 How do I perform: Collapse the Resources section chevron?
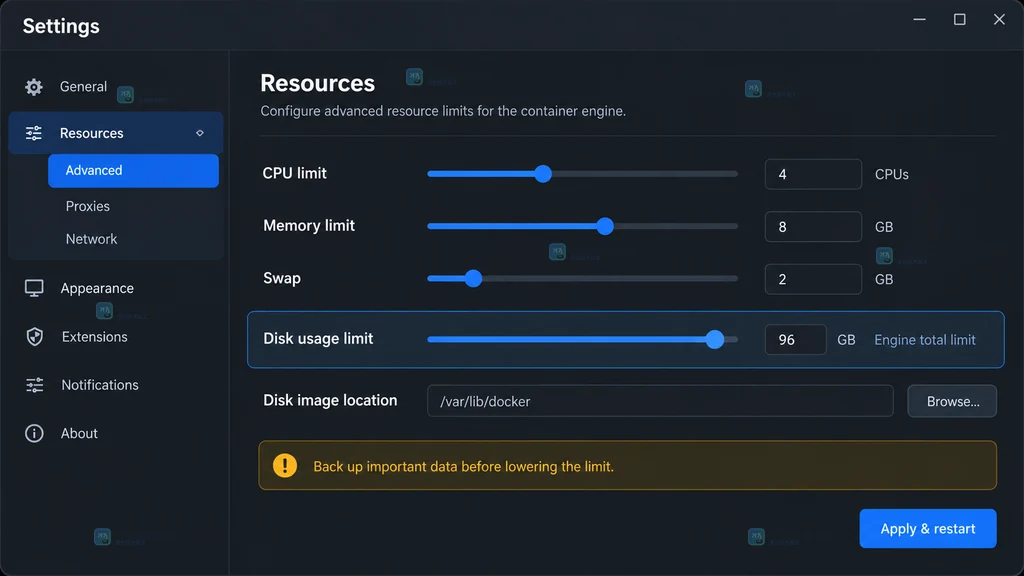[200, 133]
